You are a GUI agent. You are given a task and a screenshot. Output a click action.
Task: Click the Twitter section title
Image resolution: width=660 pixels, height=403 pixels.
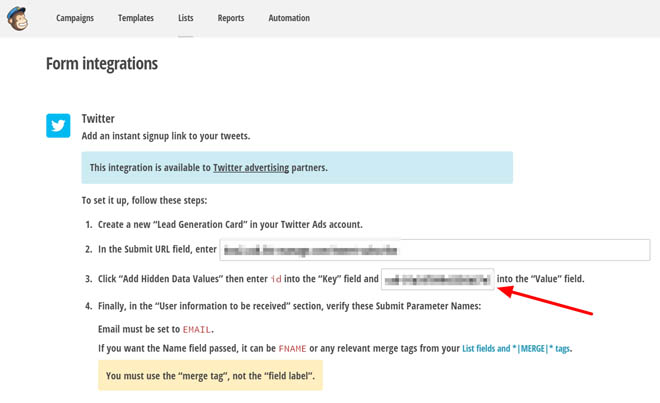coord(98,119)
